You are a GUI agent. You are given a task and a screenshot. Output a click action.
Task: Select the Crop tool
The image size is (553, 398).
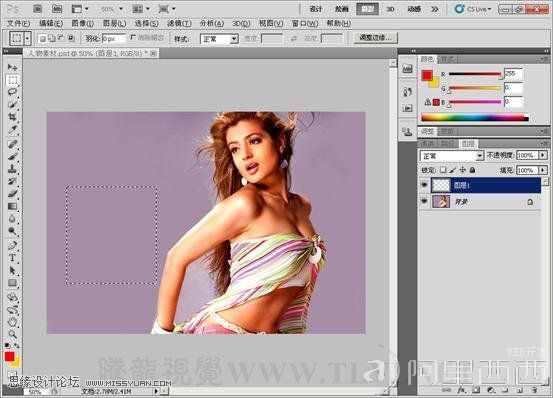point(12,117)
